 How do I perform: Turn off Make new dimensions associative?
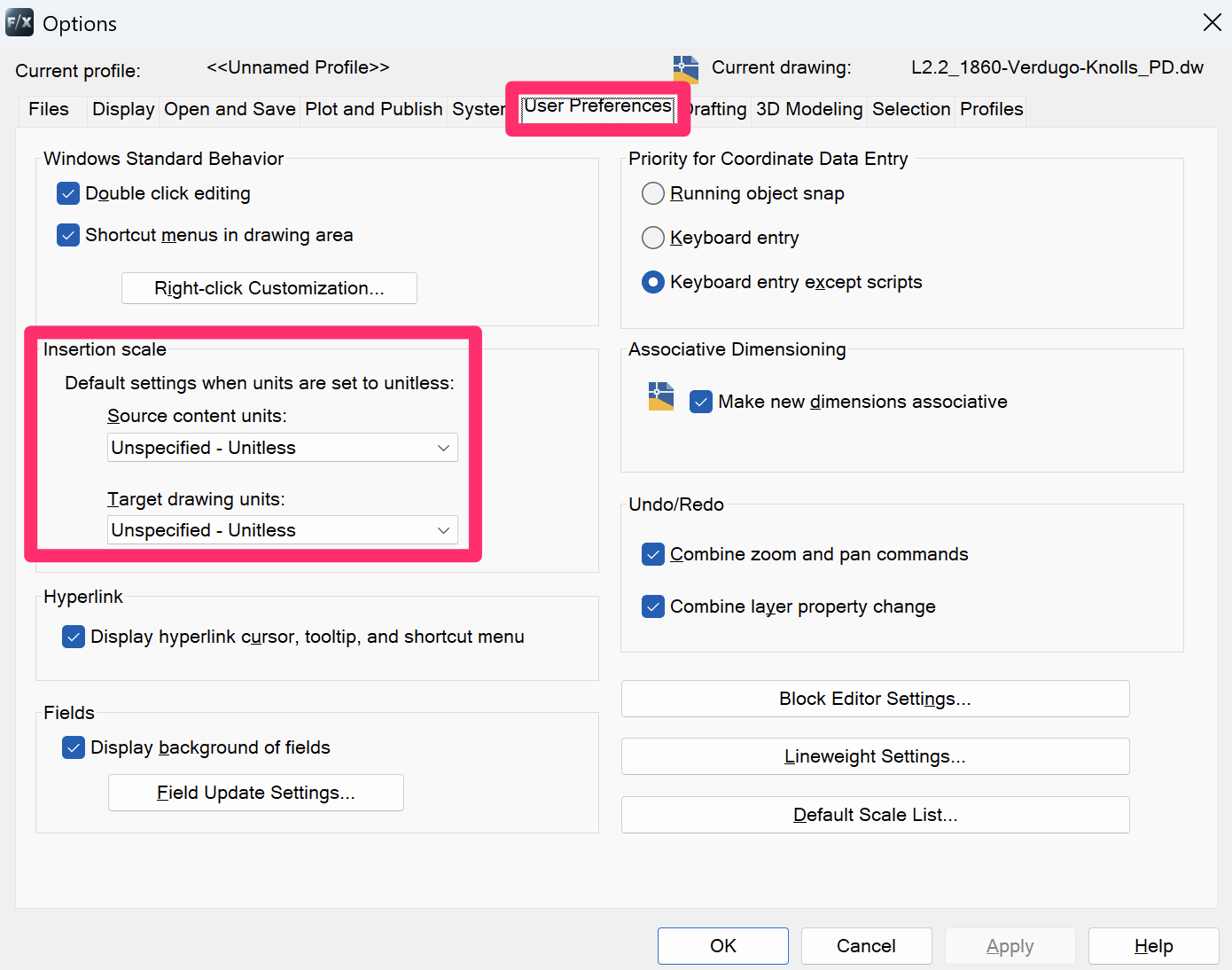700,401
